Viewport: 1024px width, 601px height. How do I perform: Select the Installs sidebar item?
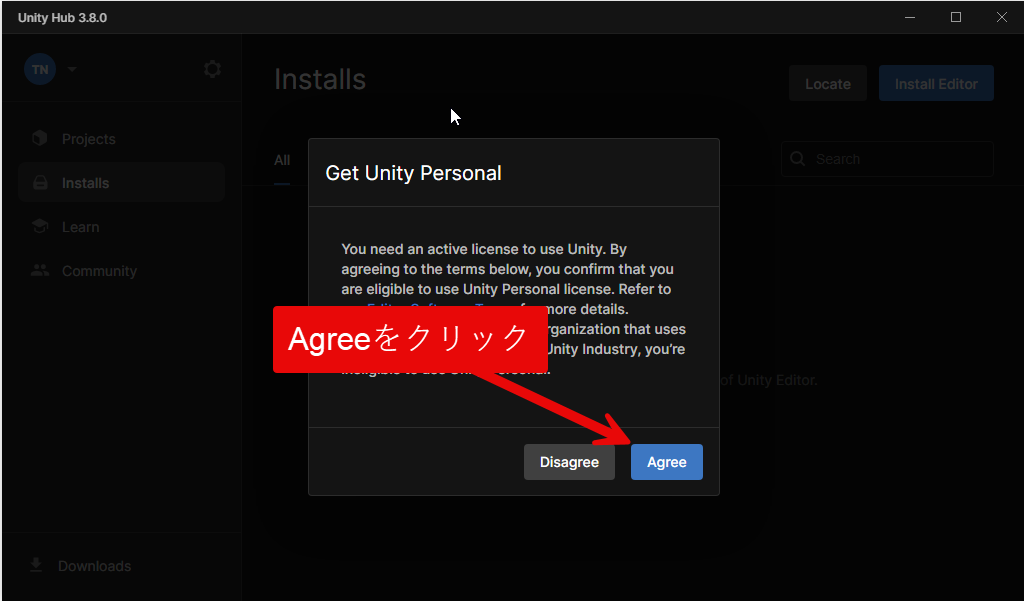click(x=121, y=183)
